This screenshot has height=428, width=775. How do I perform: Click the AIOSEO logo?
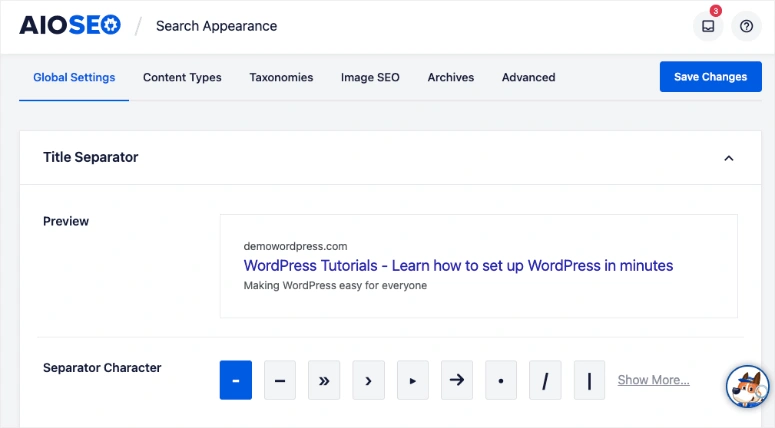70,26
